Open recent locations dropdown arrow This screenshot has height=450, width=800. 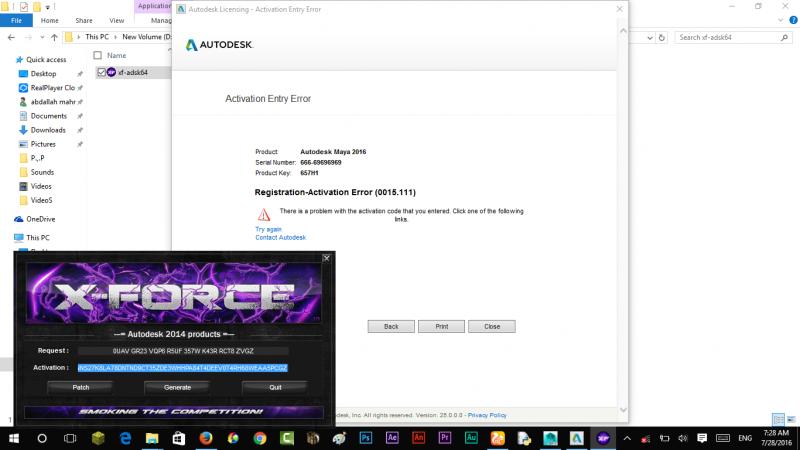(x=42, y=37)
